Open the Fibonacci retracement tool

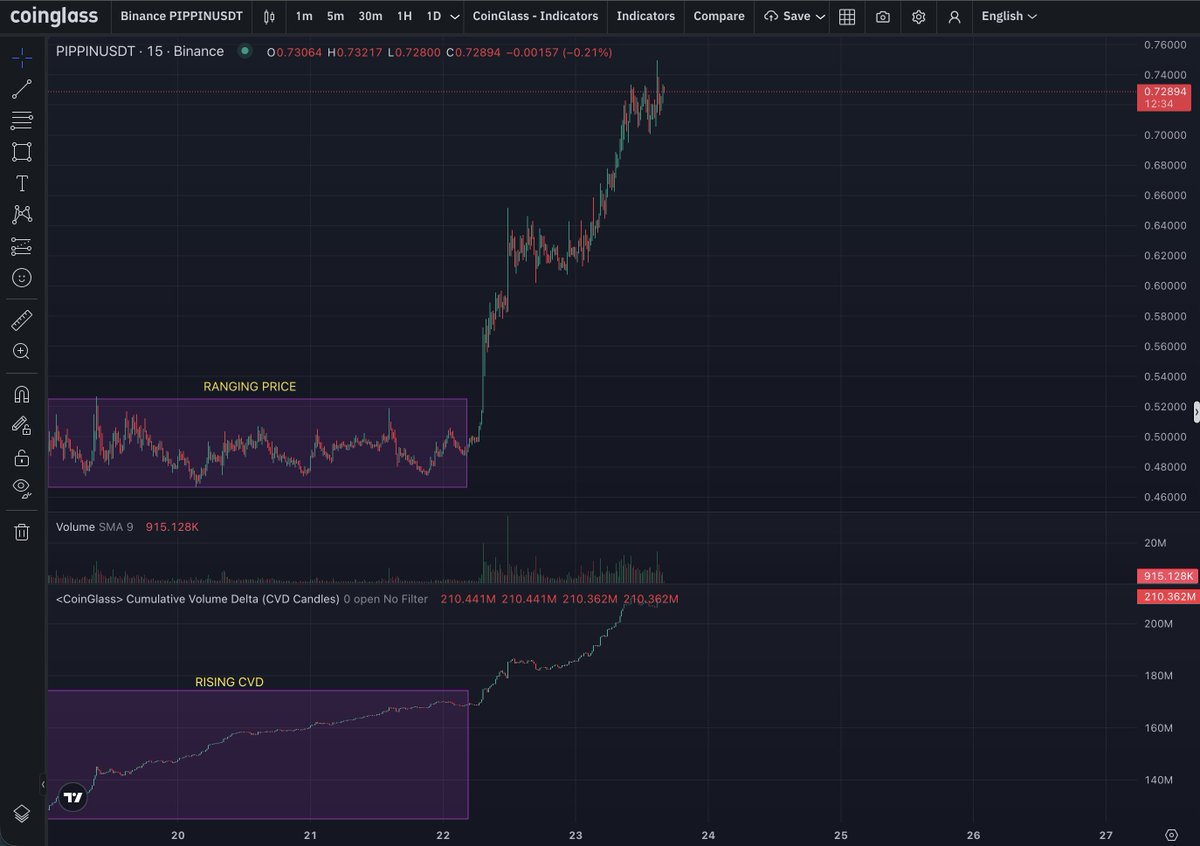(21, 121)
